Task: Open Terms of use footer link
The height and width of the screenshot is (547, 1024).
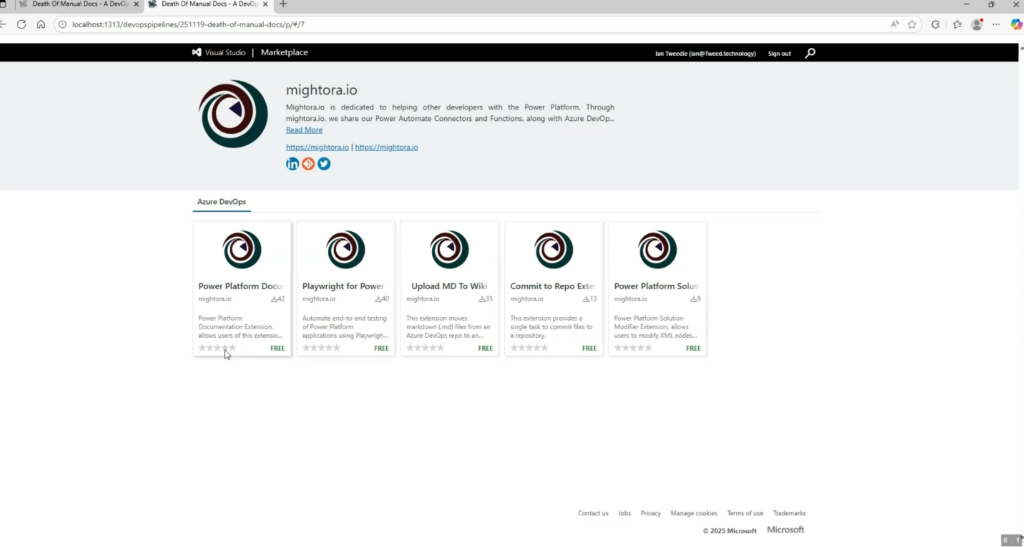Action: tap(745, 513)
